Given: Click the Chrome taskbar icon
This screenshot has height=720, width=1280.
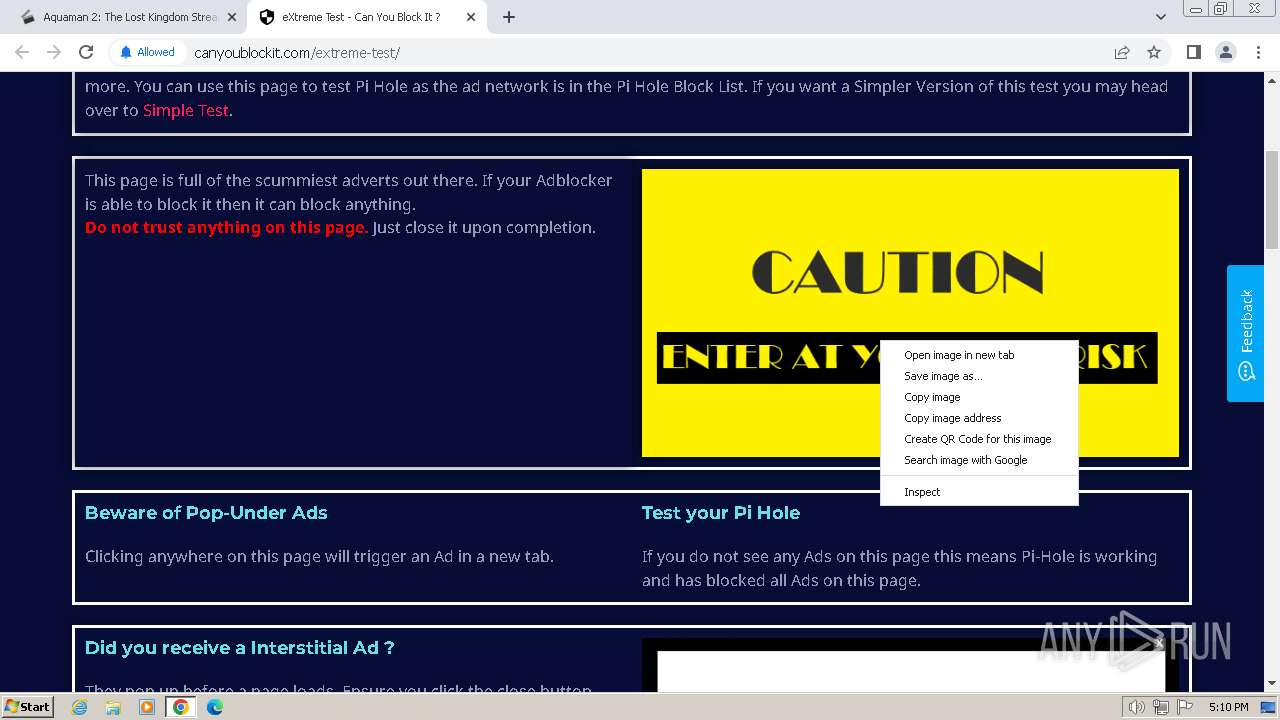Looking at the screenshot, I should click(x=181, y=707).
